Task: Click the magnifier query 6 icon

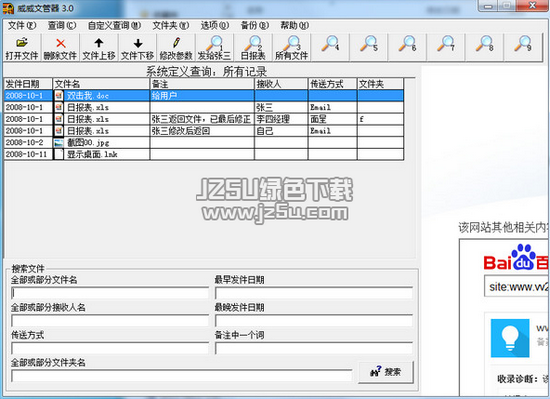Action: coord(408,43)
